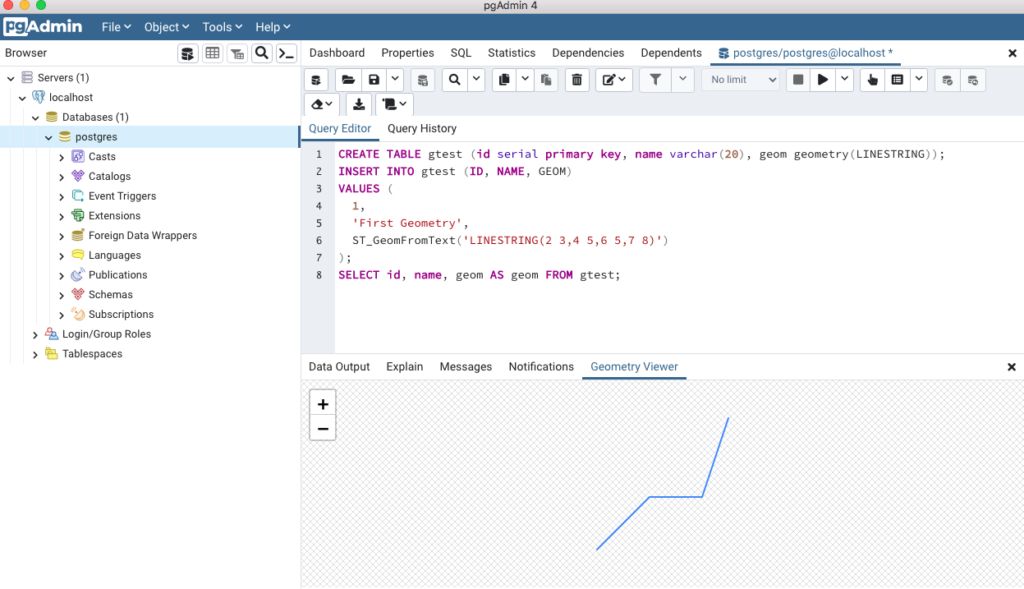Execute the query with the play button
Screen dimensions: 1024x589
821,79
